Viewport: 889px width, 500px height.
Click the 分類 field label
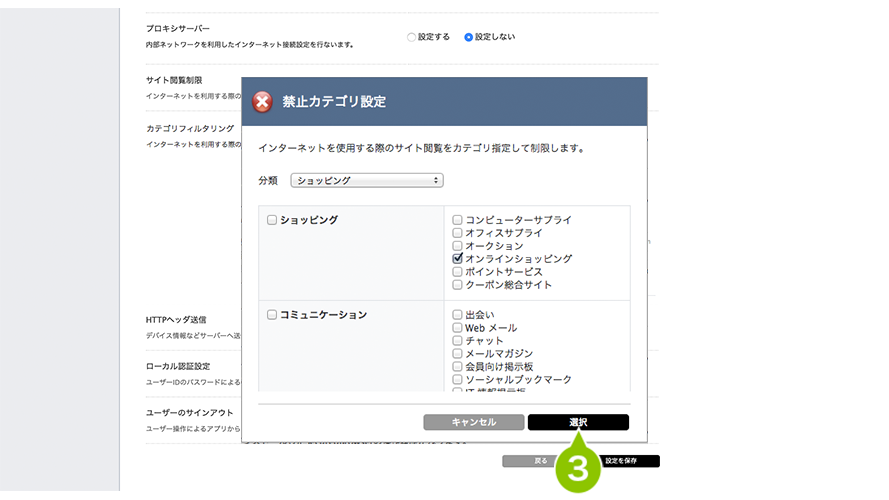[x=268, y=181]
